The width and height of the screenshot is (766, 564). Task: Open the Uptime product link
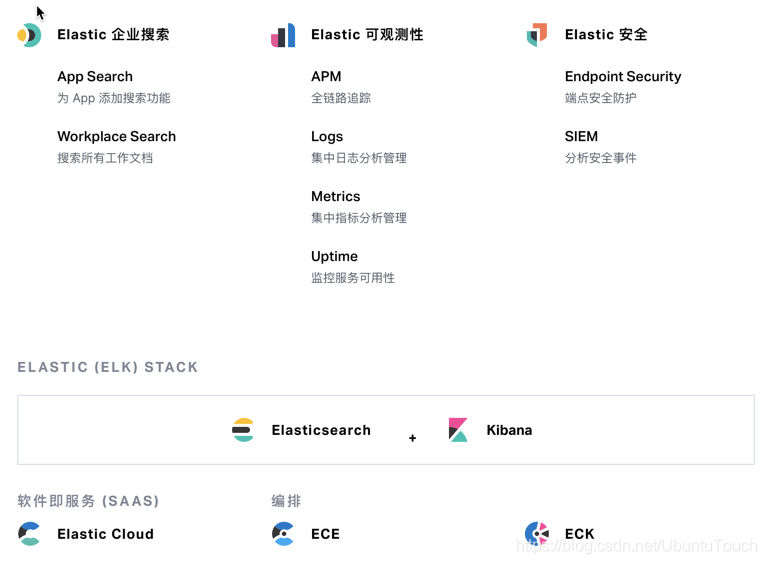coord(334,256)
